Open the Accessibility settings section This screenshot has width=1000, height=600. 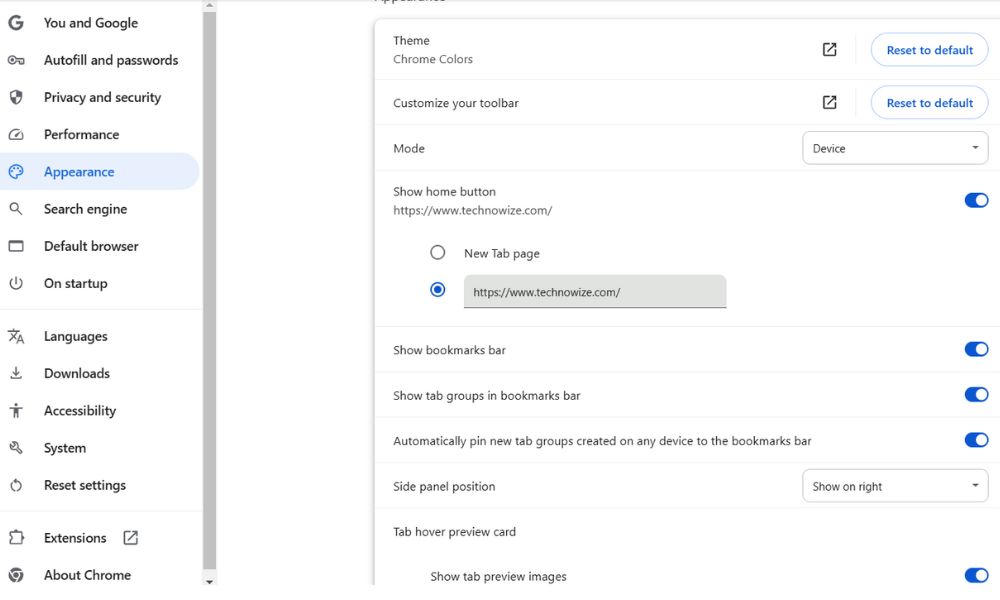(80, 411)
